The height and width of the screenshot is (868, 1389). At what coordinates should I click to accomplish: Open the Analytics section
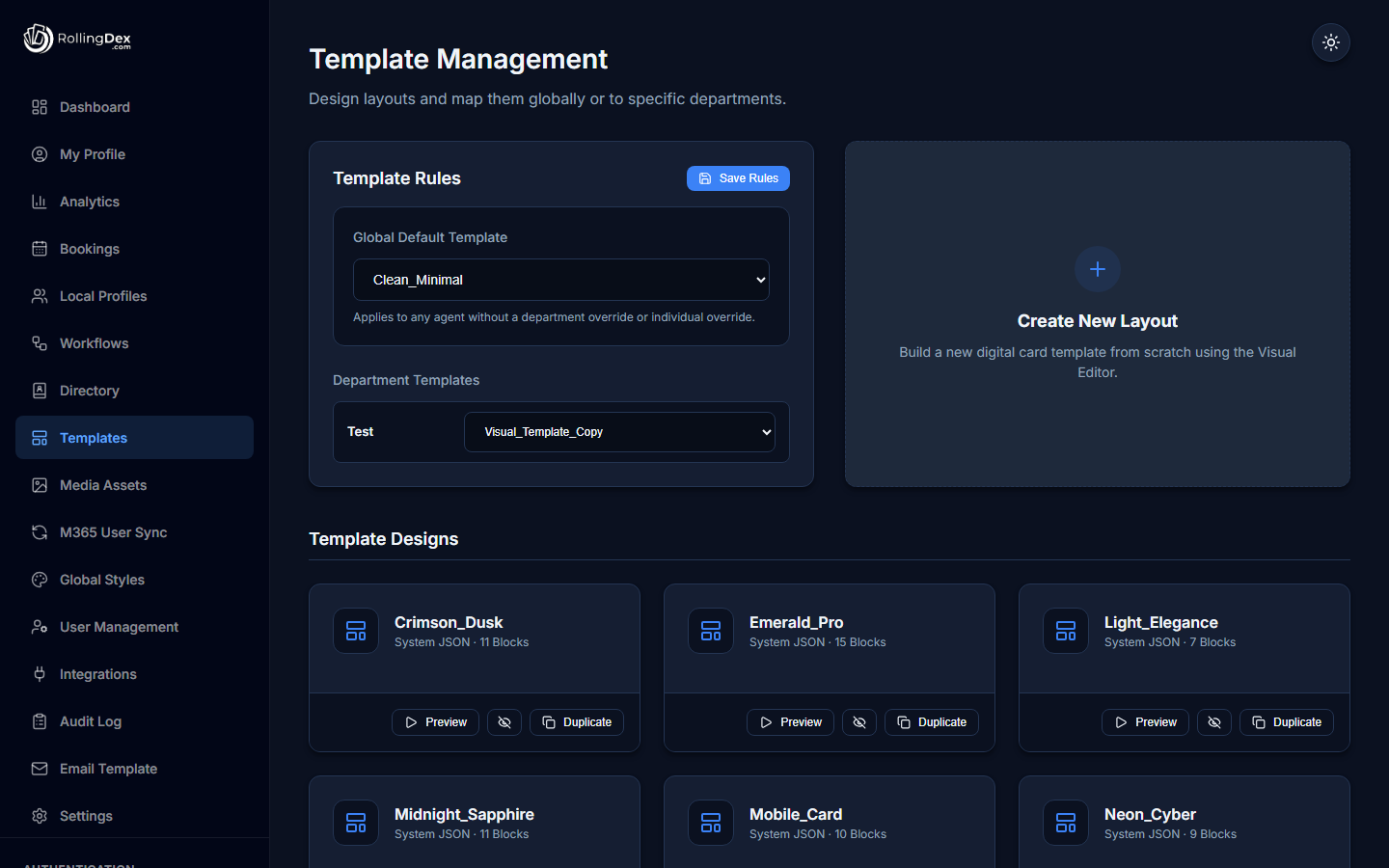134,202
